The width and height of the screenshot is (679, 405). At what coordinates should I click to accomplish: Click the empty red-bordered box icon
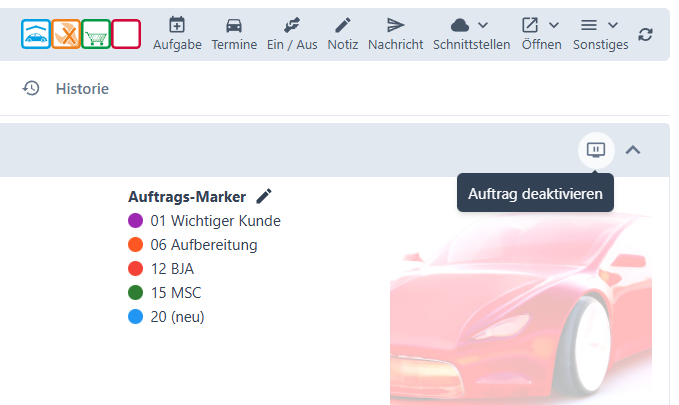[126, 34]
